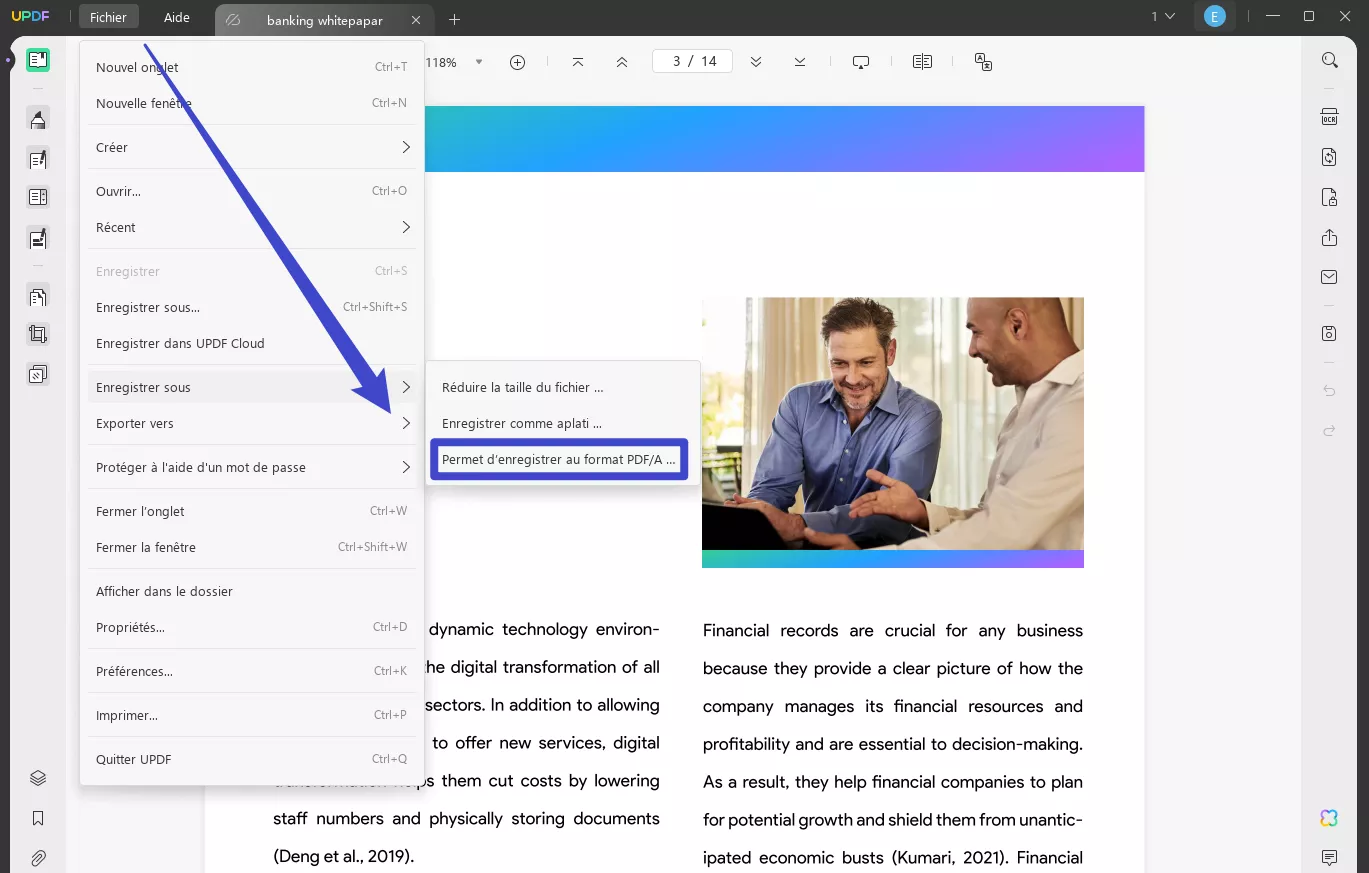
Task: Open the document search tool
Action: point(1330,60)
